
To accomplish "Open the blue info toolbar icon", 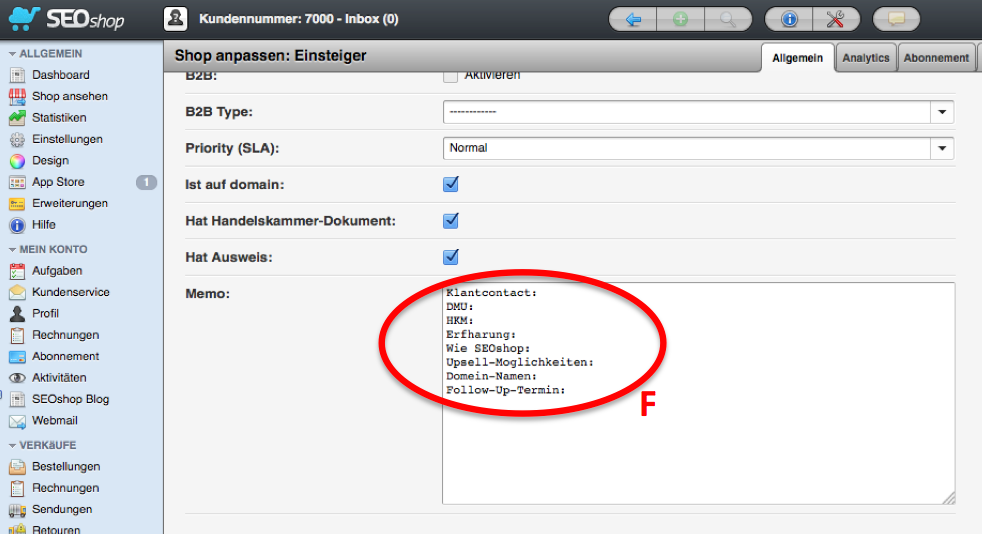I will click(788, 19).
